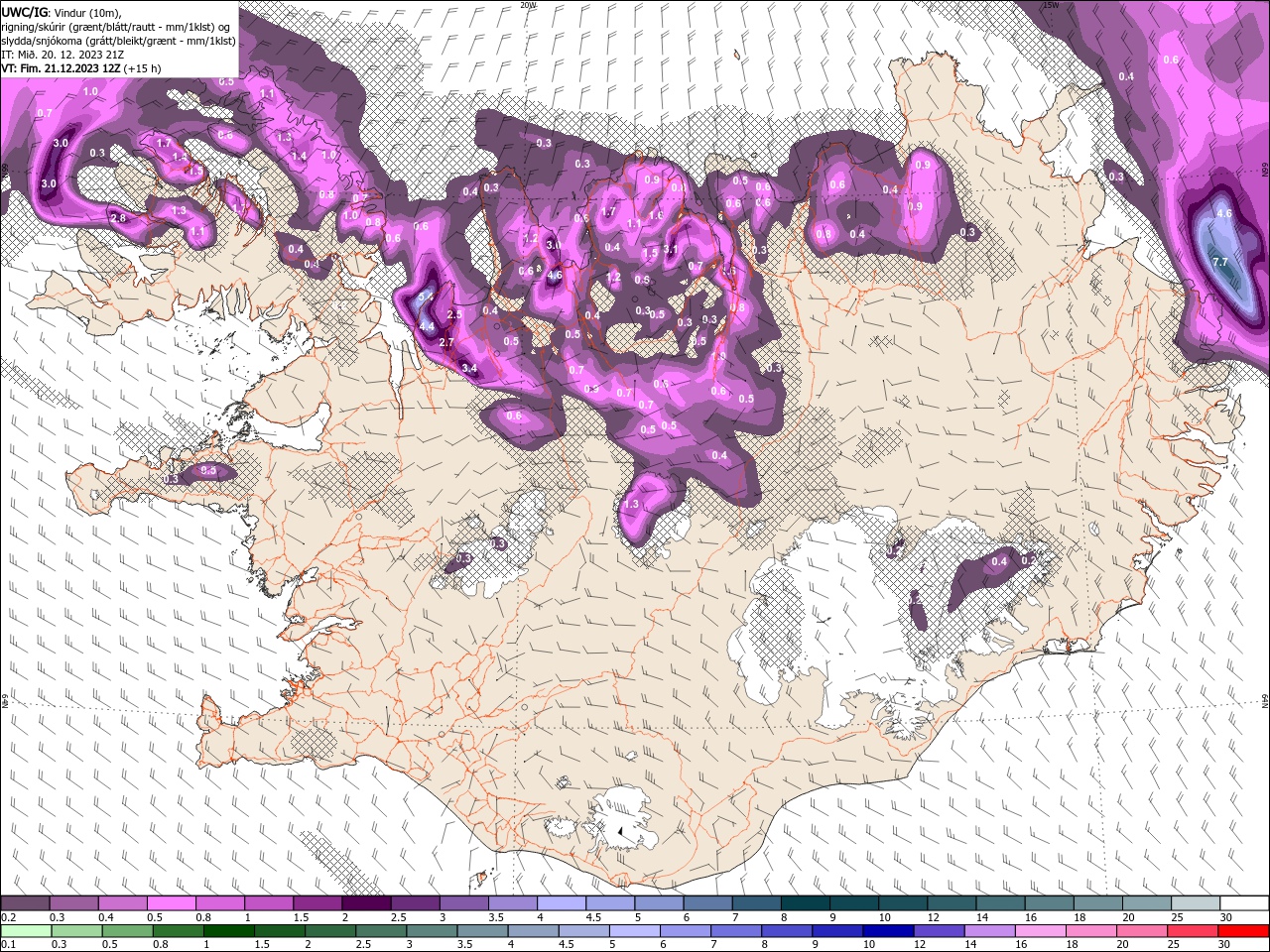
Task: Click the '7.7' precipitation value offshore east
Action: 1220,262
